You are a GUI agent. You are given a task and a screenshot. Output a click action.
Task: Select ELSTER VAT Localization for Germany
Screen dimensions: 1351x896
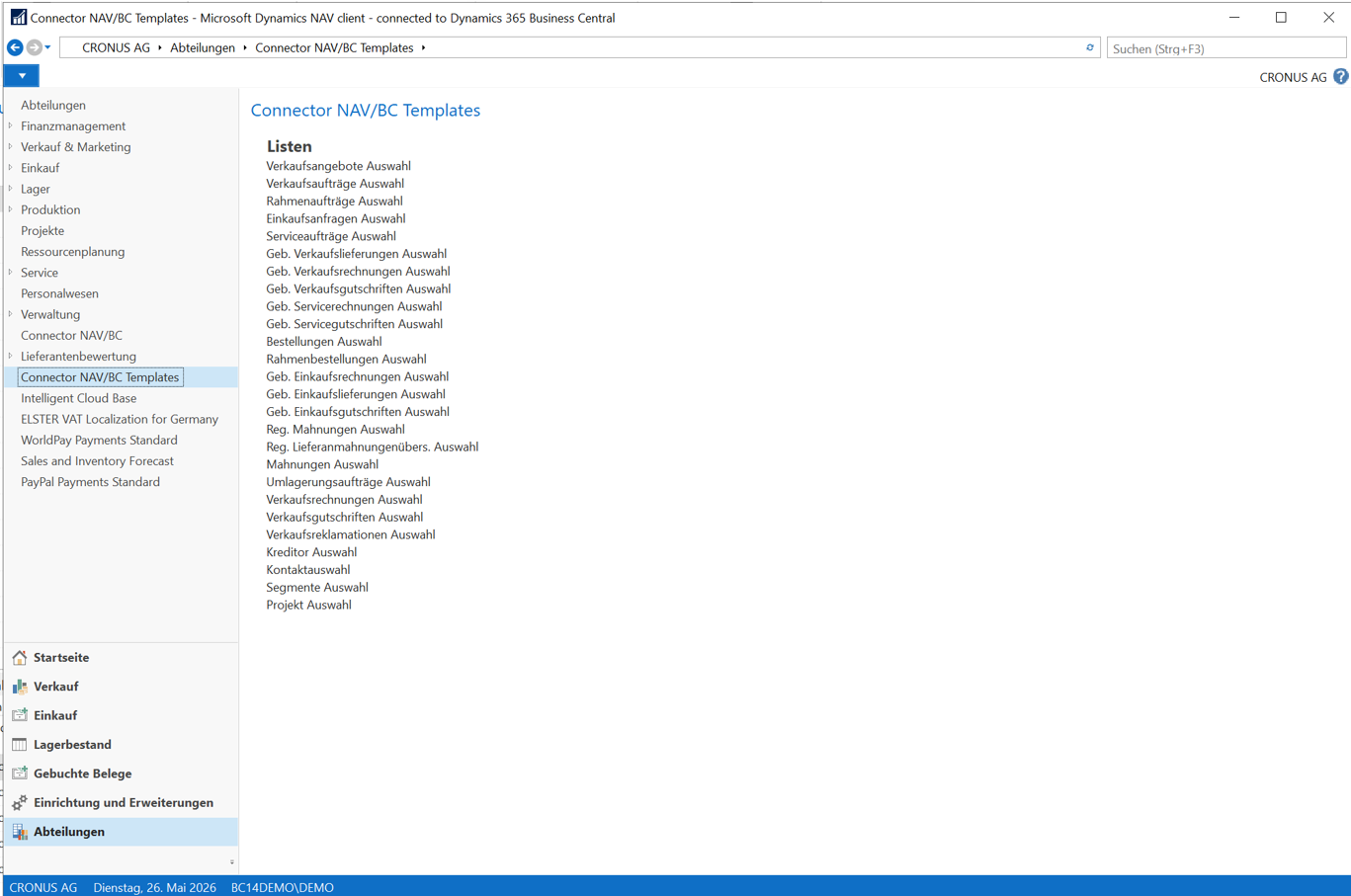[x=120, y=419]
